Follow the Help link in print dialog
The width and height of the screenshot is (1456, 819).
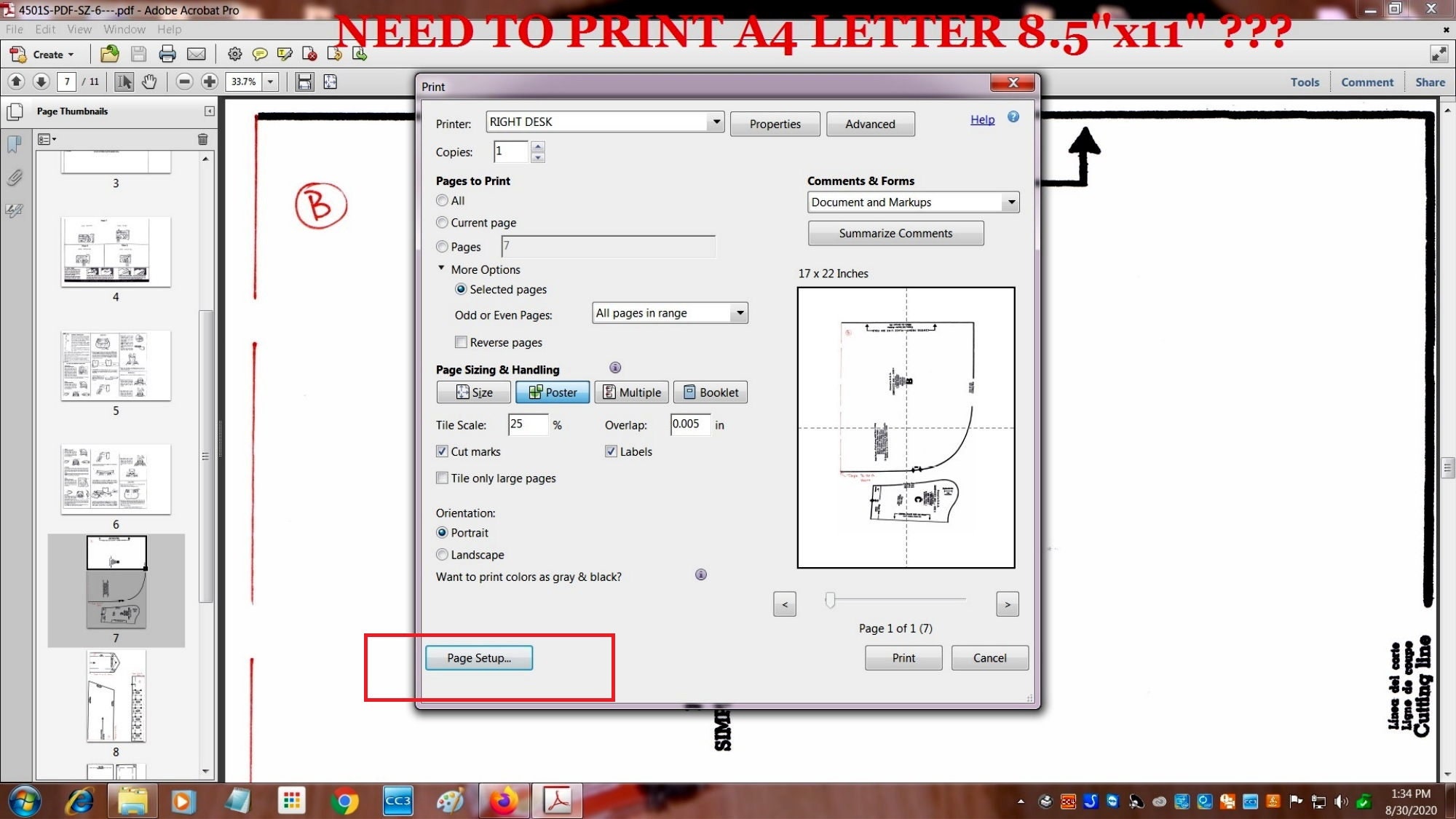point(982,119)
